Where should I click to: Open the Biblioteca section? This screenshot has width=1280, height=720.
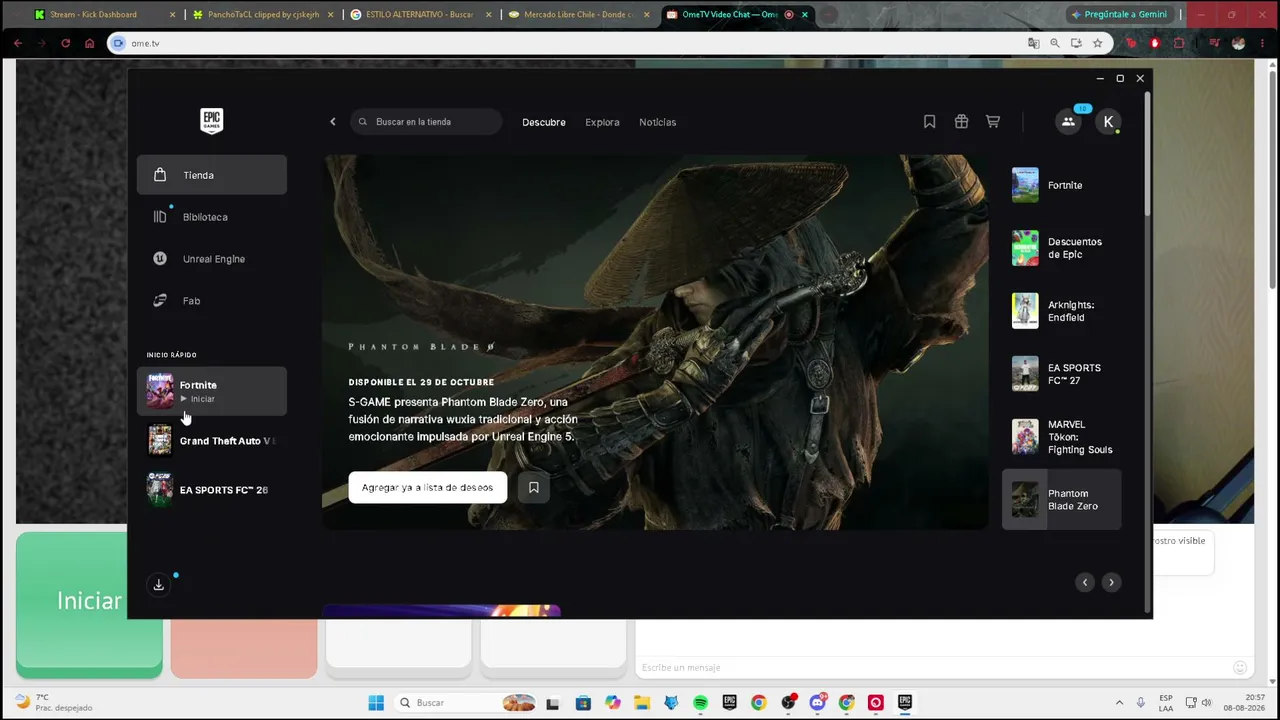tap(212, 217)
